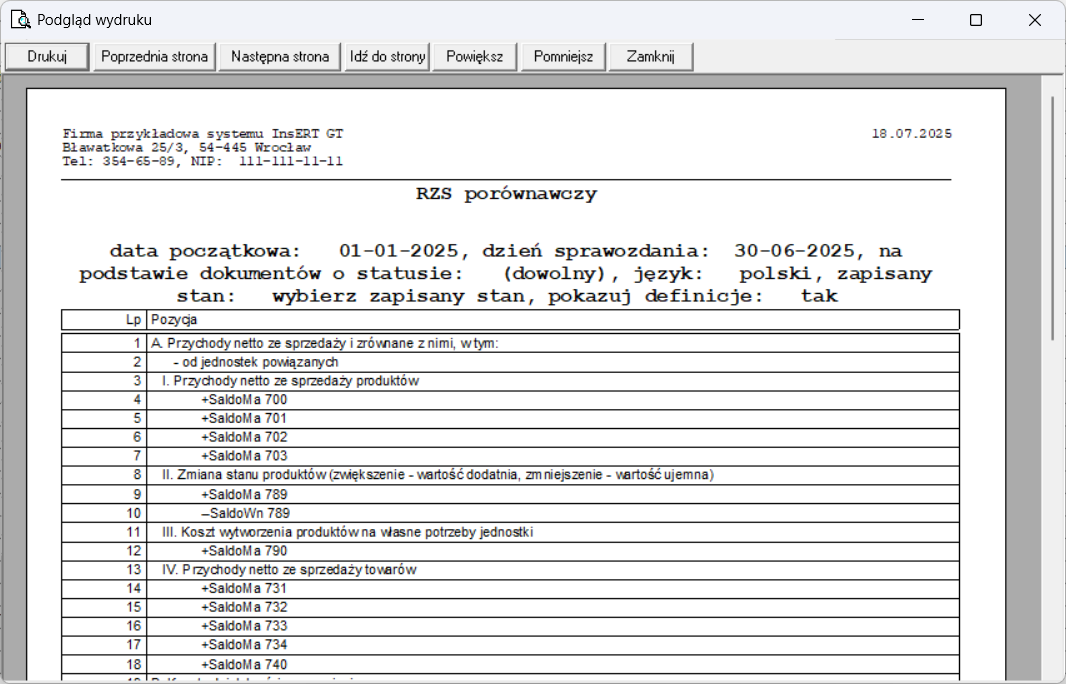Screen dimensions: 1066x684
Task: Click the +SaldoMa 700 row
Action: pyautogui.click(x=244, y=400)
